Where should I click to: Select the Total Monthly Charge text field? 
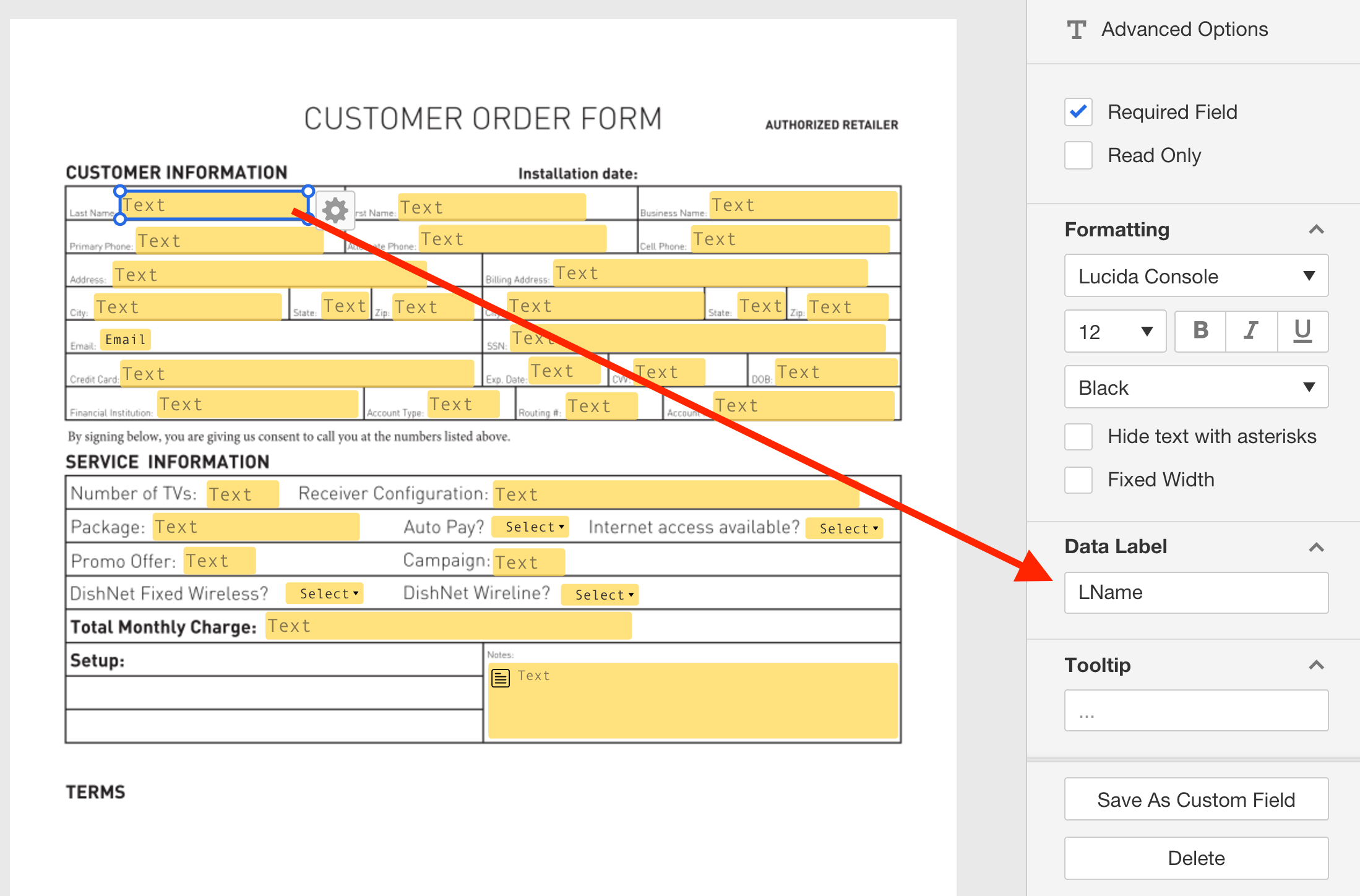tap(449, 626)
